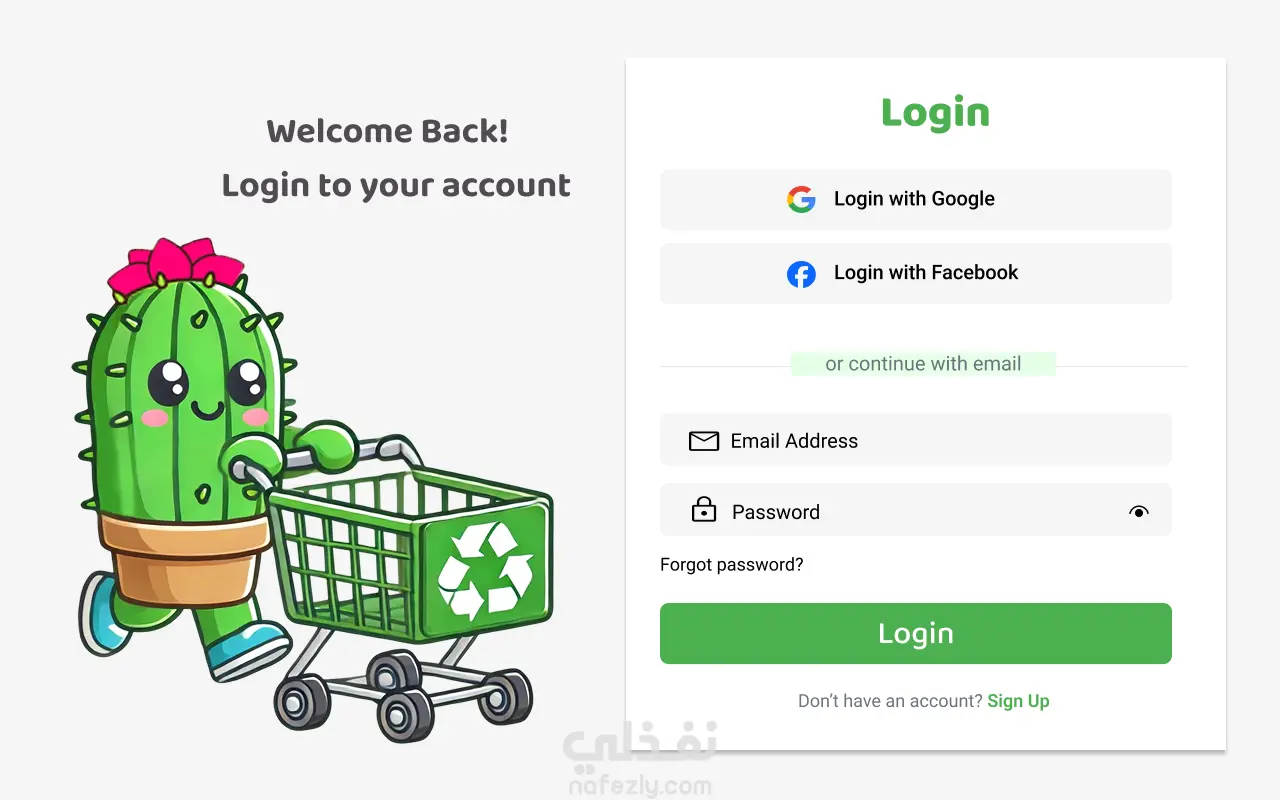The height and width of the screenshot is (800, 1280).
Task: Click the Google logo icon
Action: [801, 199]
